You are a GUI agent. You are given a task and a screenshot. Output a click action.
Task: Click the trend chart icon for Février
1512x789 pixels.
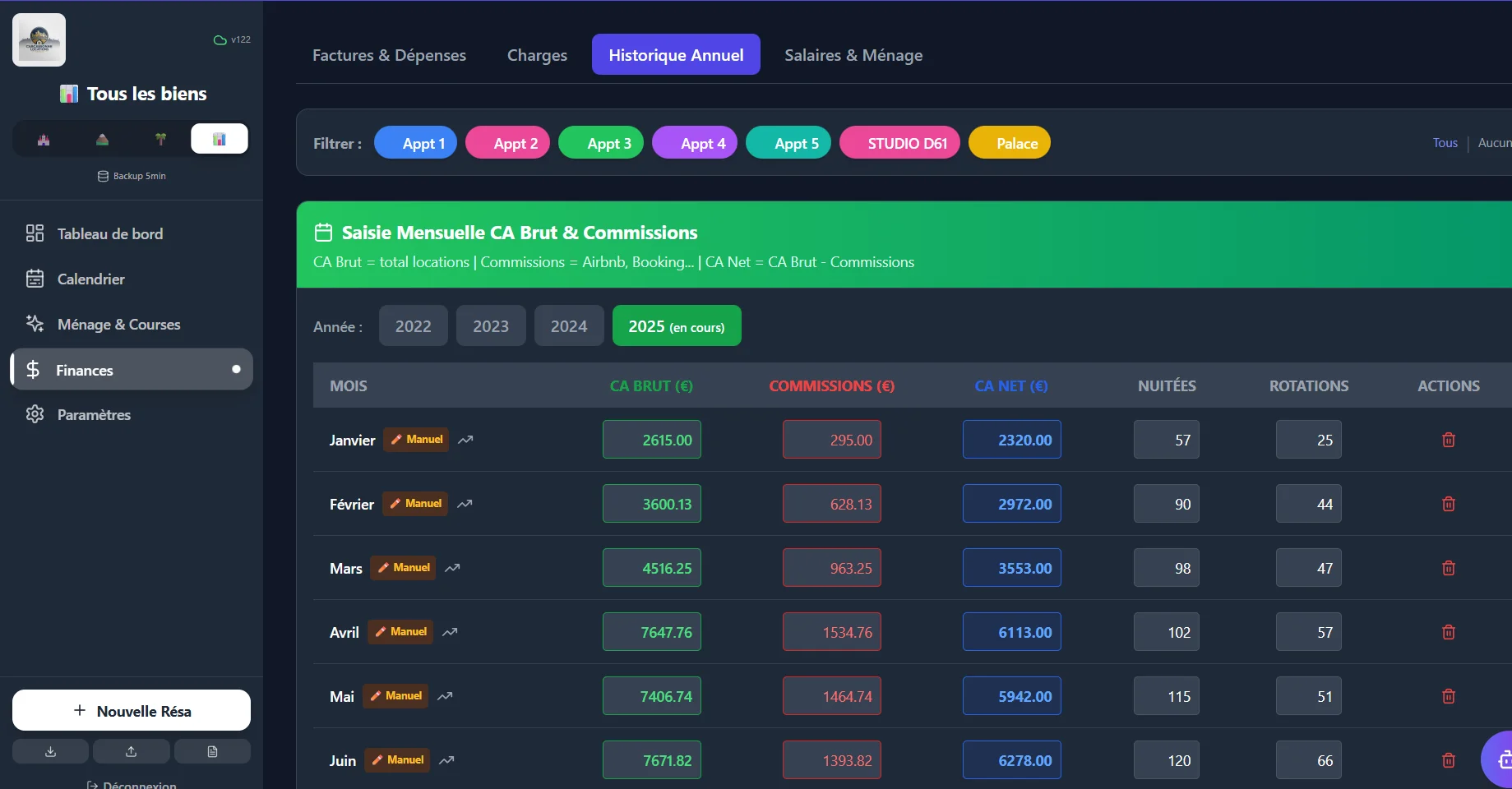tap(465, 504)
